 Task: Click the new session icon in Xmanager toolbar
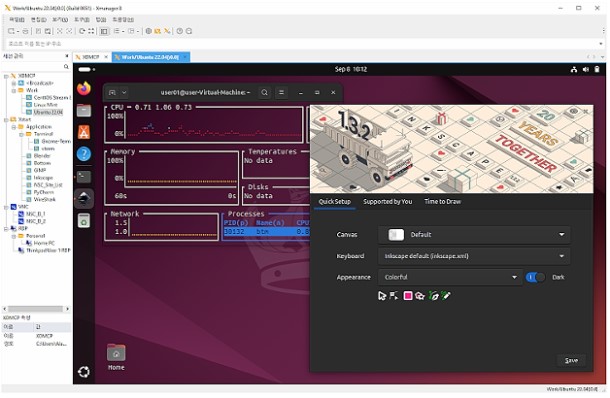tap(11, 31)
